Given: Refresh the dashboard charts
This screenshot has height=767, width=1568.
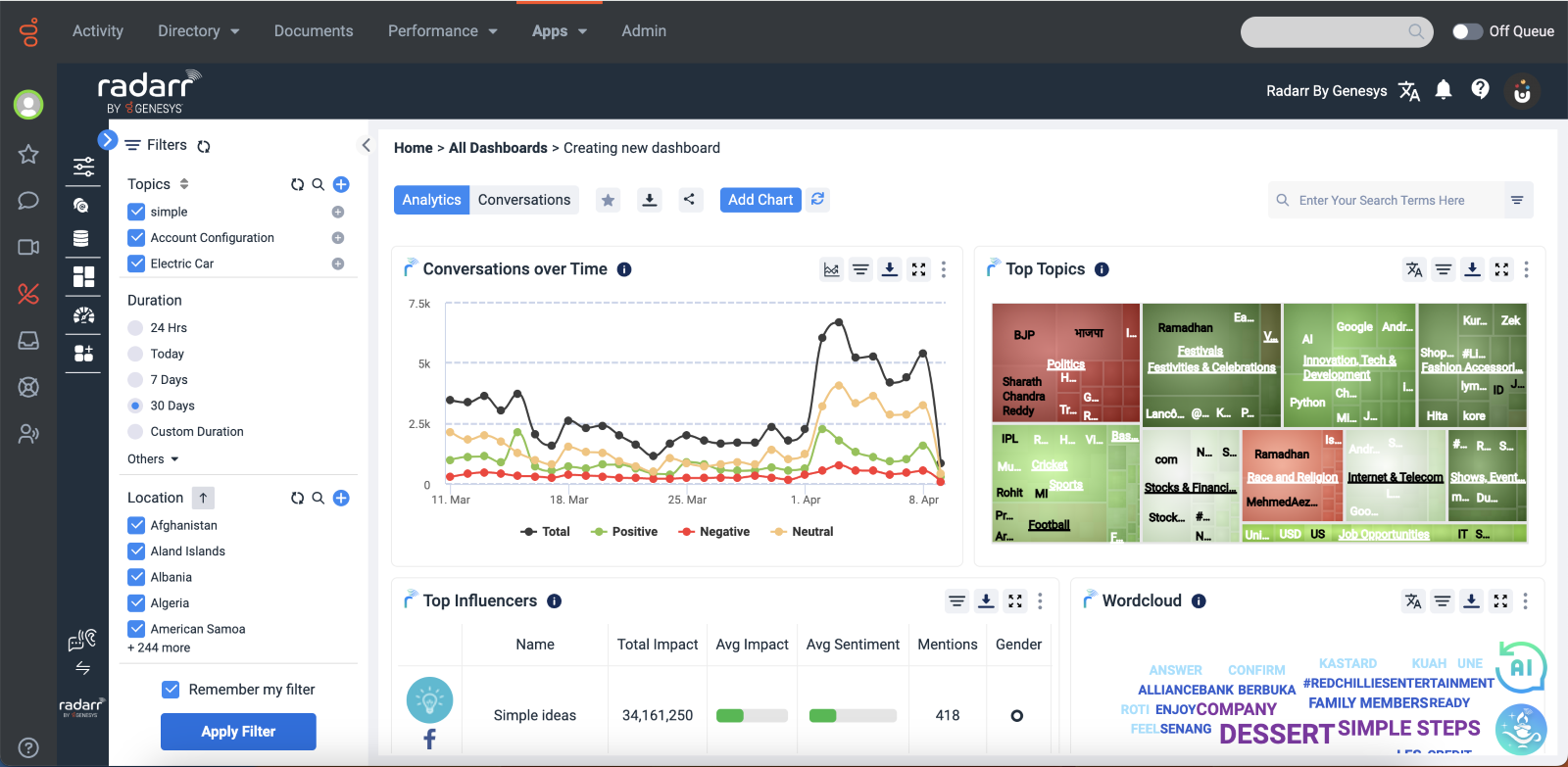Looking at the screenshot, I should pos(817,199).
